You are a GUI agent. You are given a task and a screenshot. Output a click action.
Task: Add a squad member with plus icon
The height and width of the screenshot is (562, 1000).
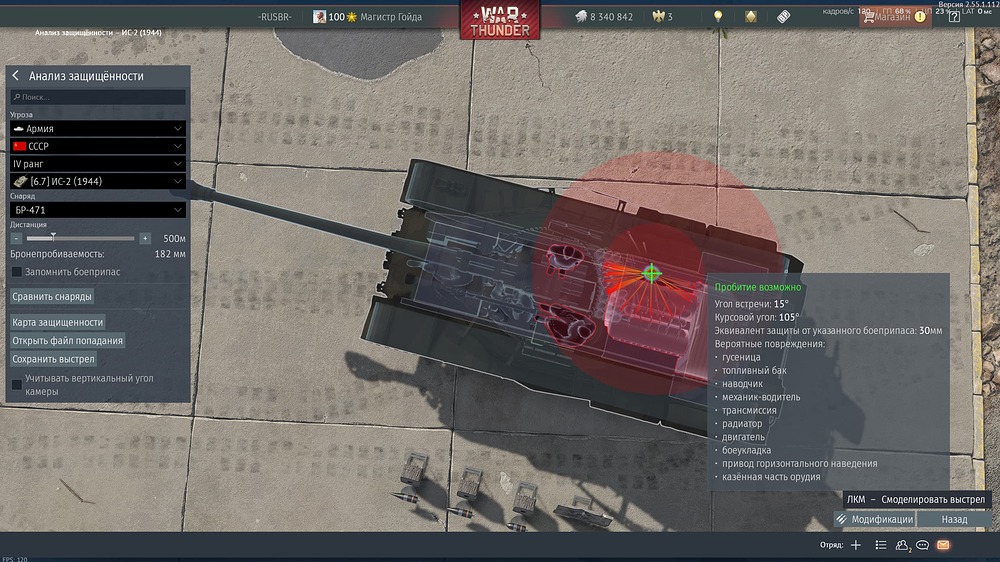point(856,545)
